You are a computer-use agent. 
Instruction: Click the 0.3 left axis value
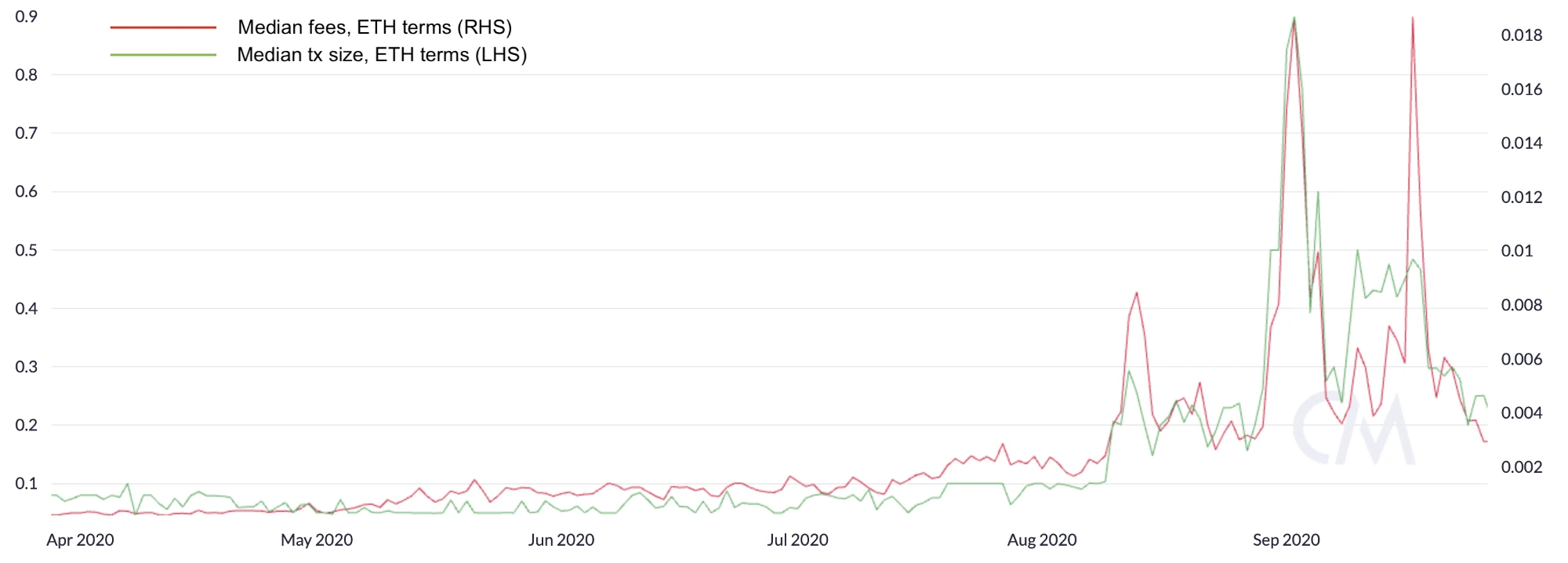(27, 366)
